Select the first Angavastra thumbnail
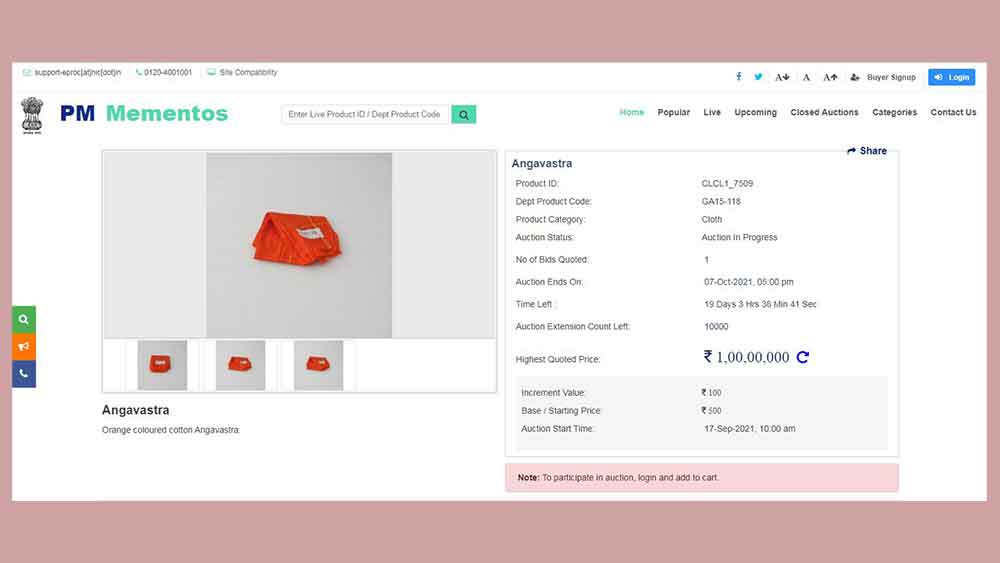The height and width of the screenshot is (563, 1000). click(162, 365)
